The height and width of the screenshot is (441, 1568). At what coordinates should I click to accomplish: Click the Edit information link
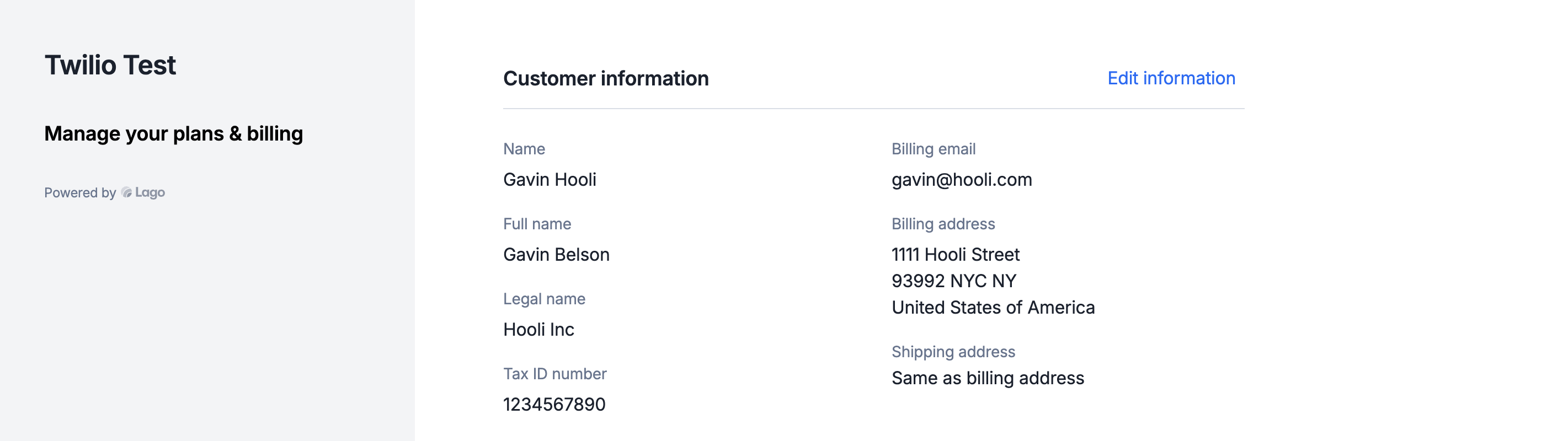(1171, 78)
